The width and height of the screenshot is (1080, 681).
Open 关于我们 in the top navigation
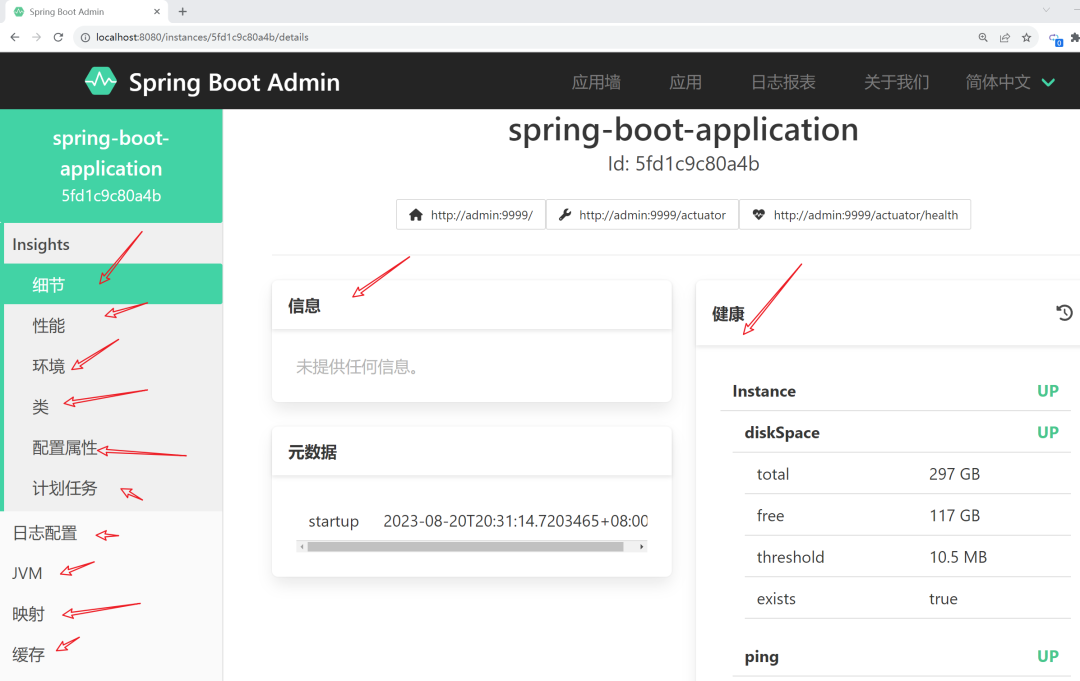tap(896, 82)
